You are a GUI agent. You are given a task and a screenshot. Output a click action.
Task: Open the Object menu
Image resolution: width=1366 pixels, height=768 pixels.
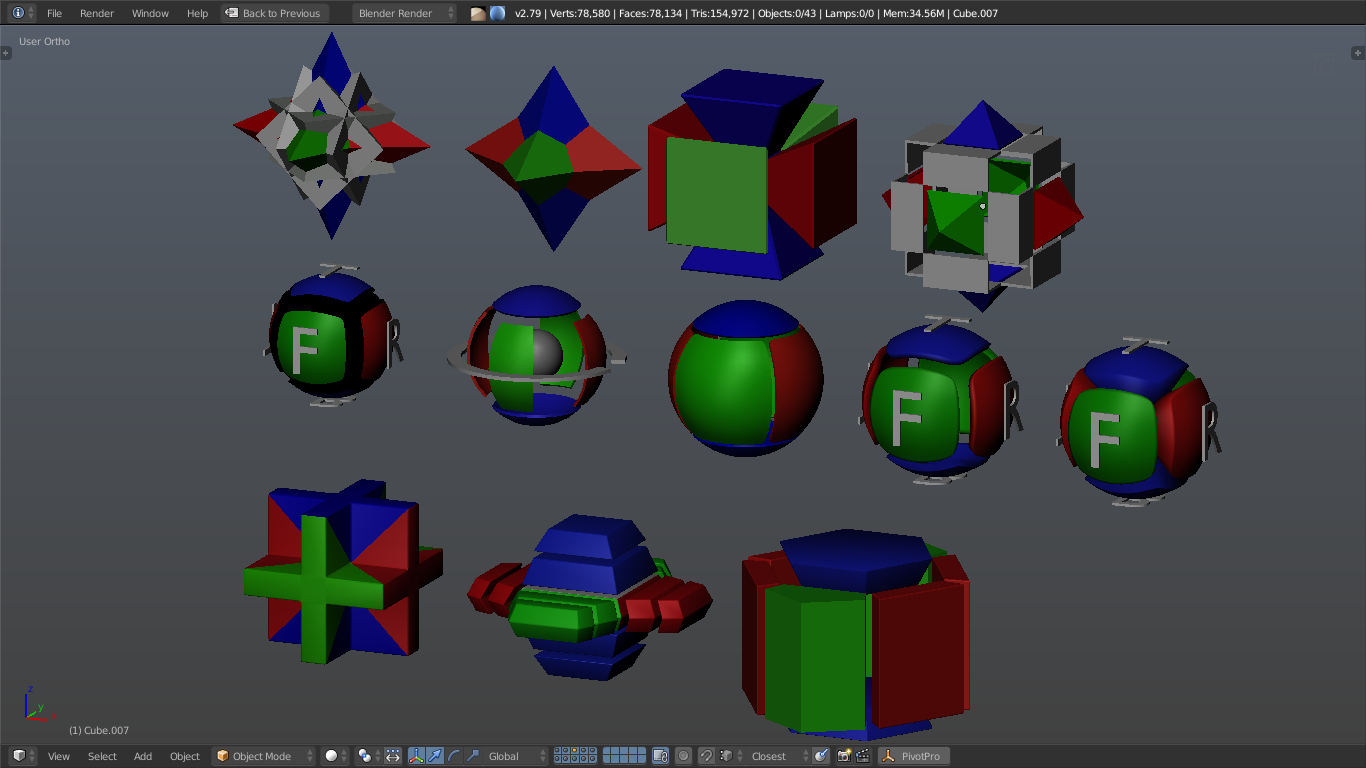[185, 756]
